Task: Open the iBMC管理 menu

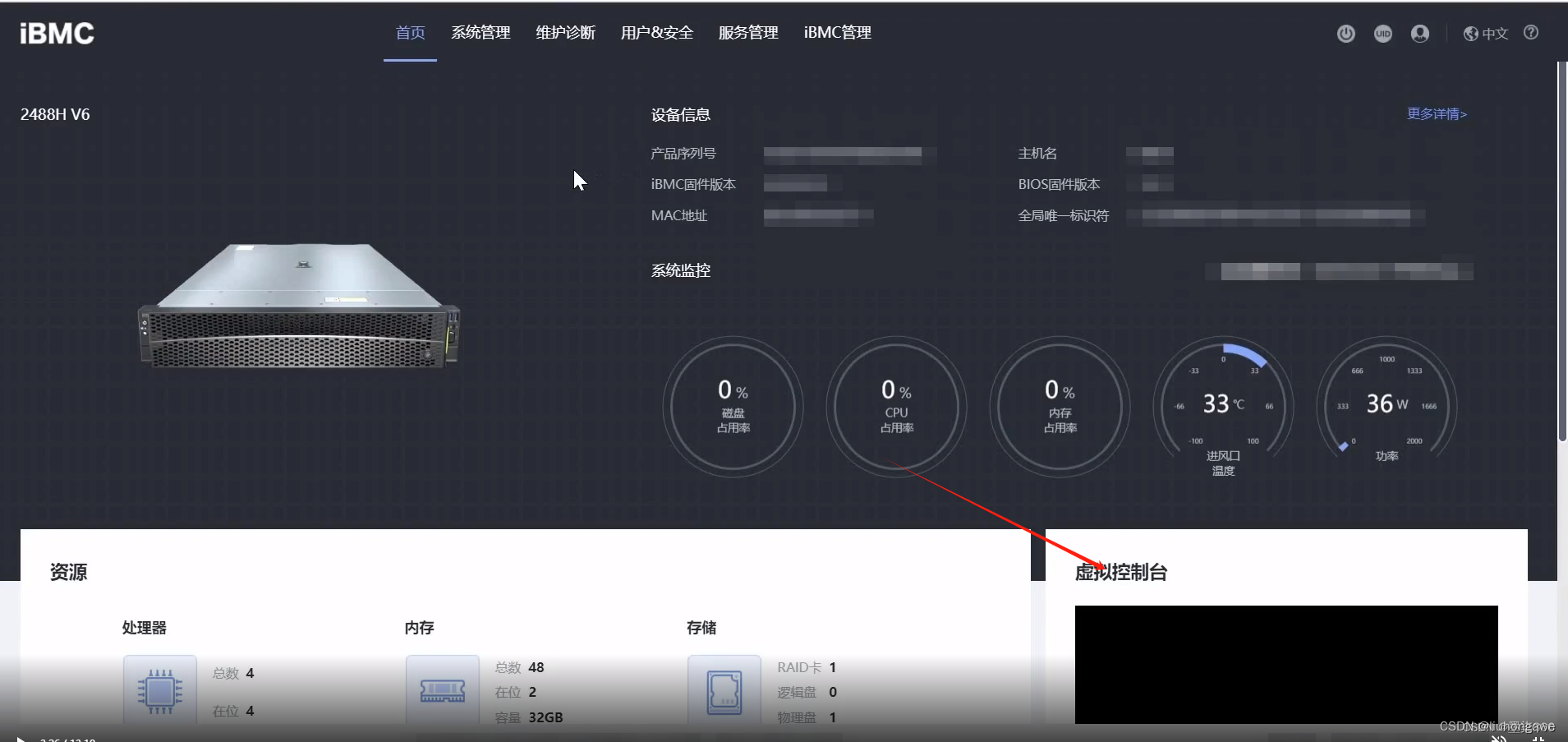Action: [x=837, y=33]
